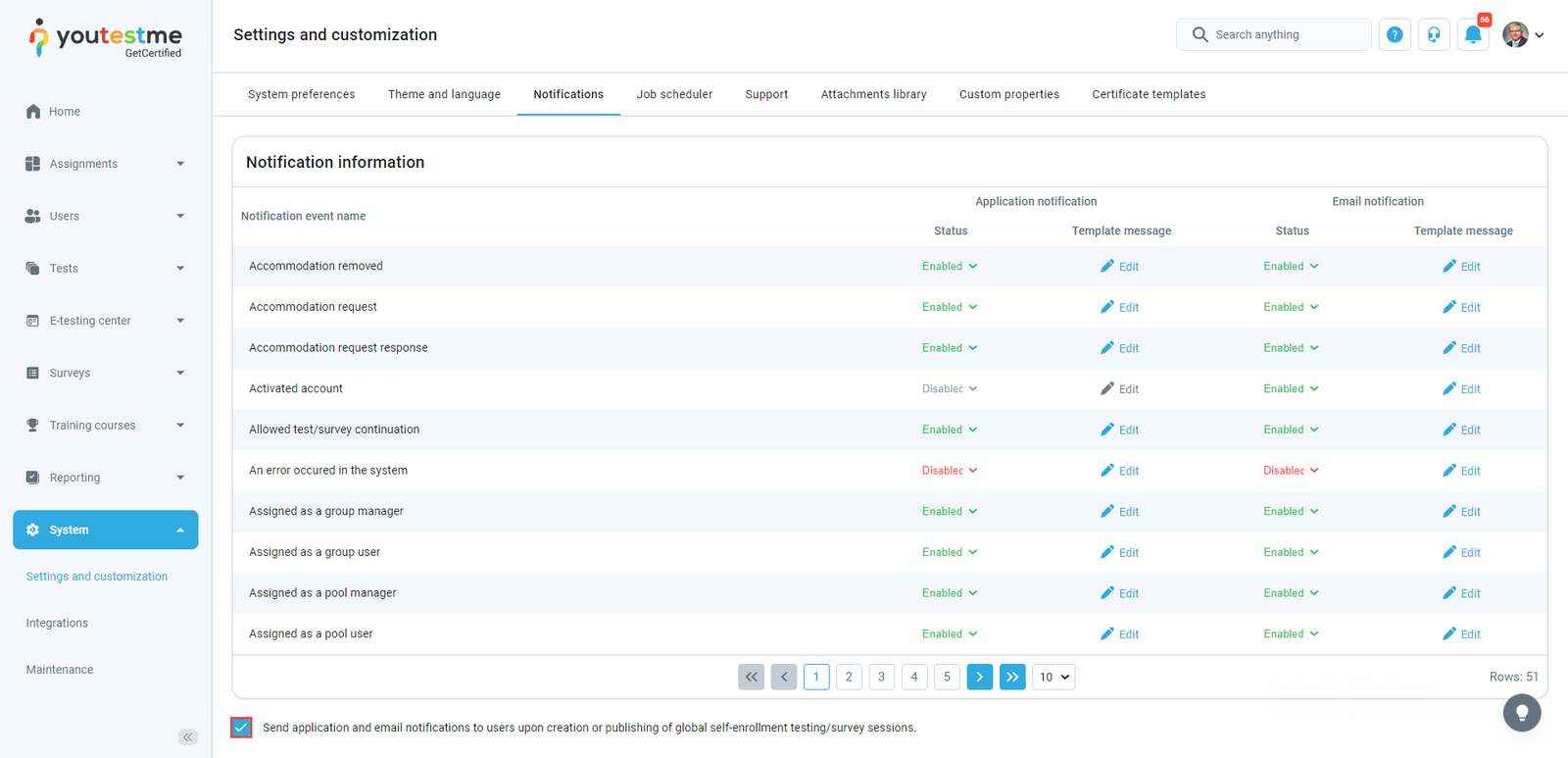The height and width of the screenshot is (758, 1568).
Task: Edit email template for Assigned as a pool user
Action: tap(1461, 634)
